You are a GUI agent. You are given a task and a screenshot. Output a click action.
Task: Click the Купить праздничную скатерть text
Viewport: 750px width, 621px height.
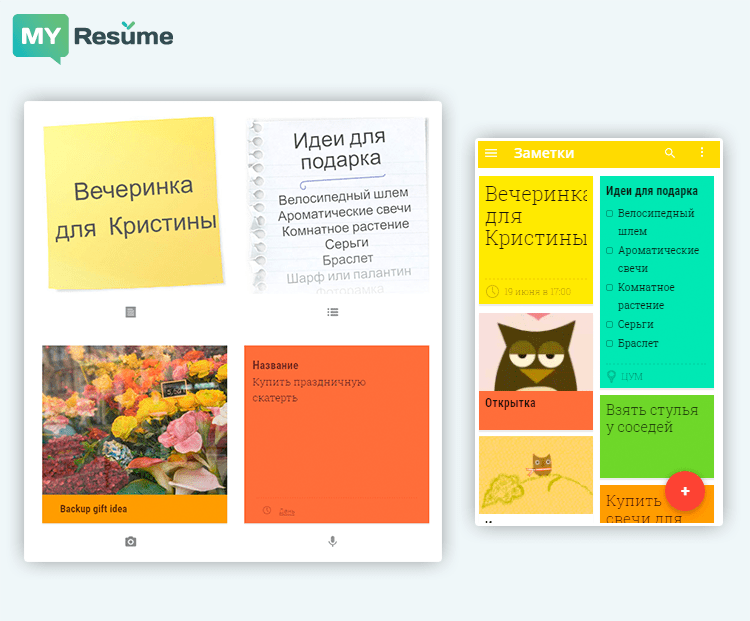pos(309,390)
